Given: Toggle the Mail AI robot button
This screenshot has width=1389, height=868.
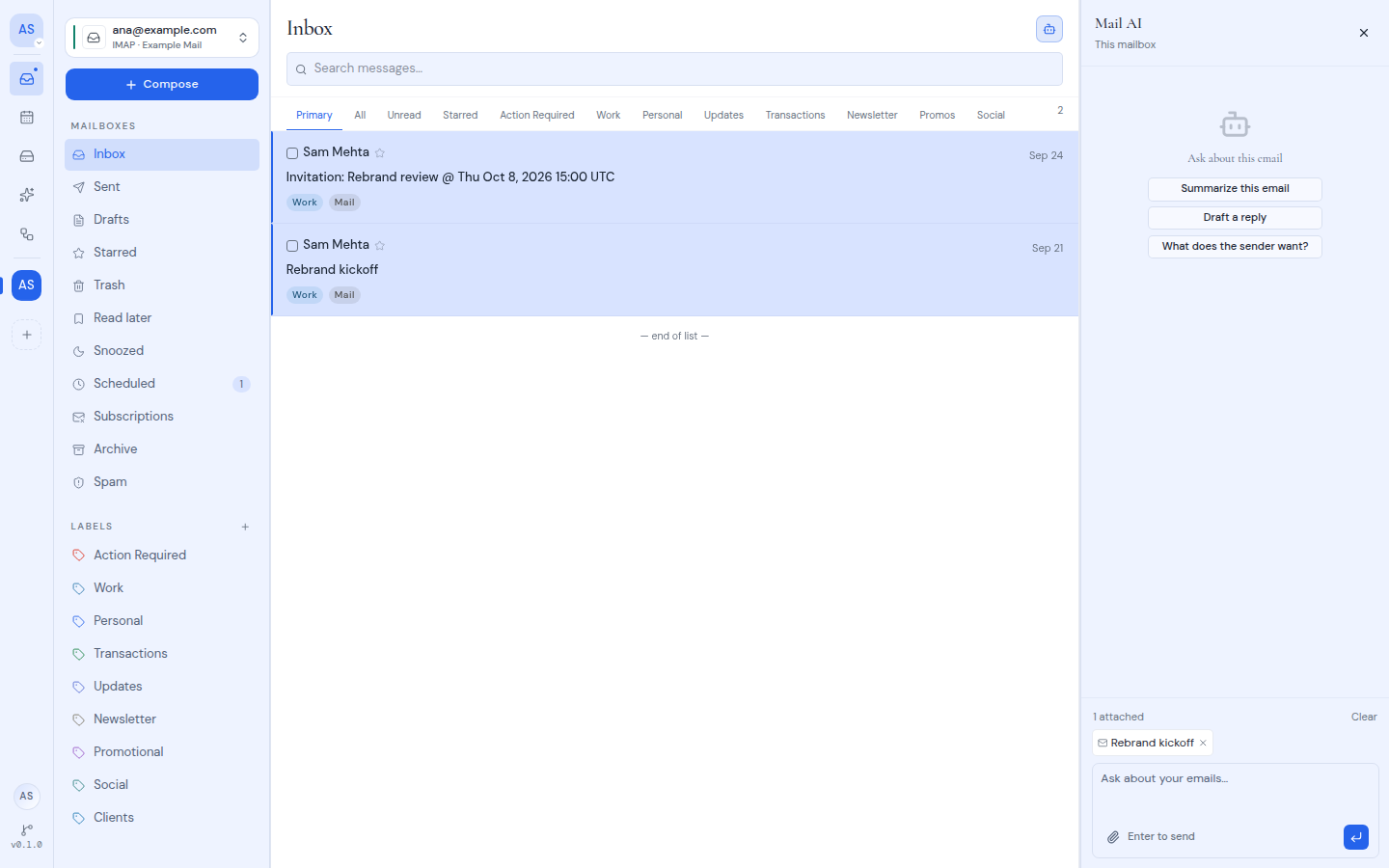Looking at the screenshot, I should [x=1049, y=29].
